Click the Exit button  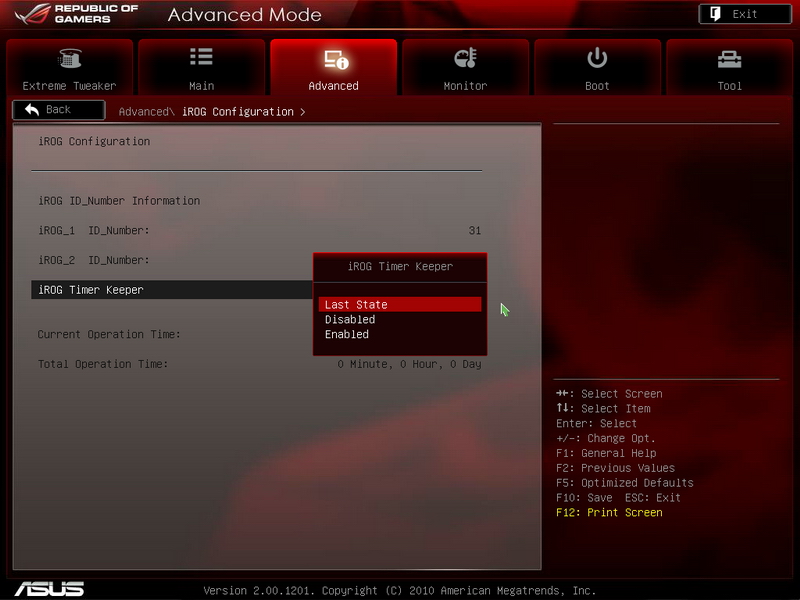(x=745, y=14)
